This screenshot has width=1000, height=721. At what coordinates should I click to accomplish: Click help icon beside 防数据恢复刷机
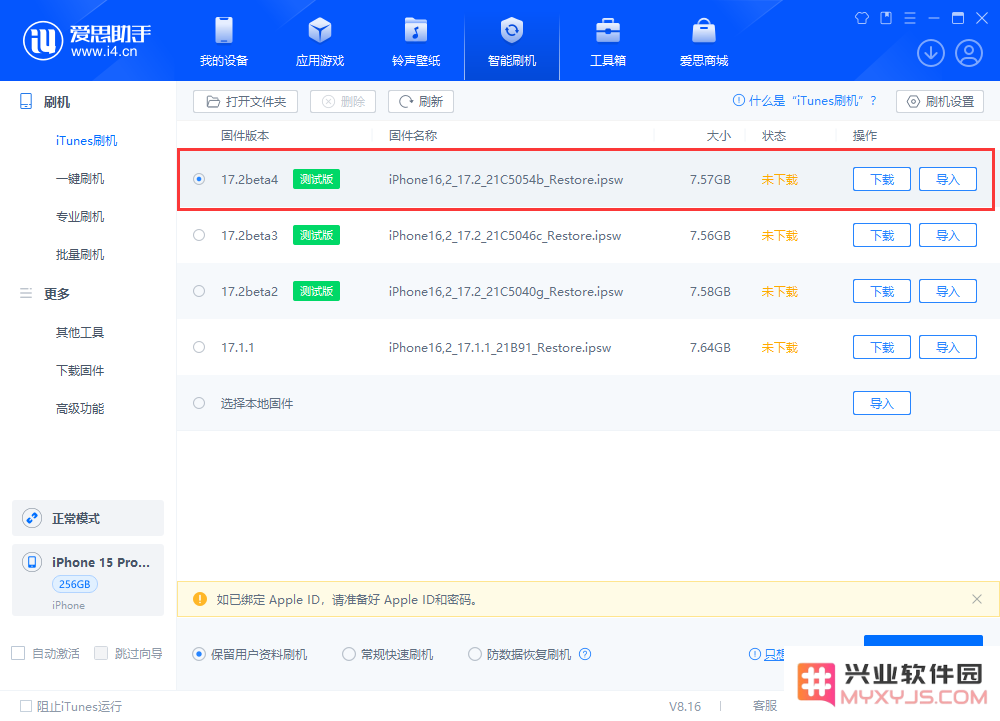[585, 654]
